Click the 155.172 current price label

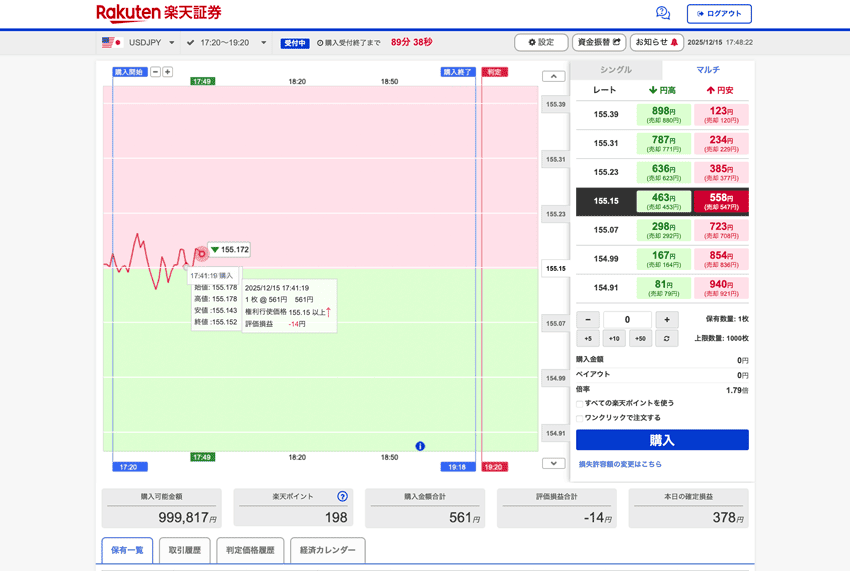[229, 249]
